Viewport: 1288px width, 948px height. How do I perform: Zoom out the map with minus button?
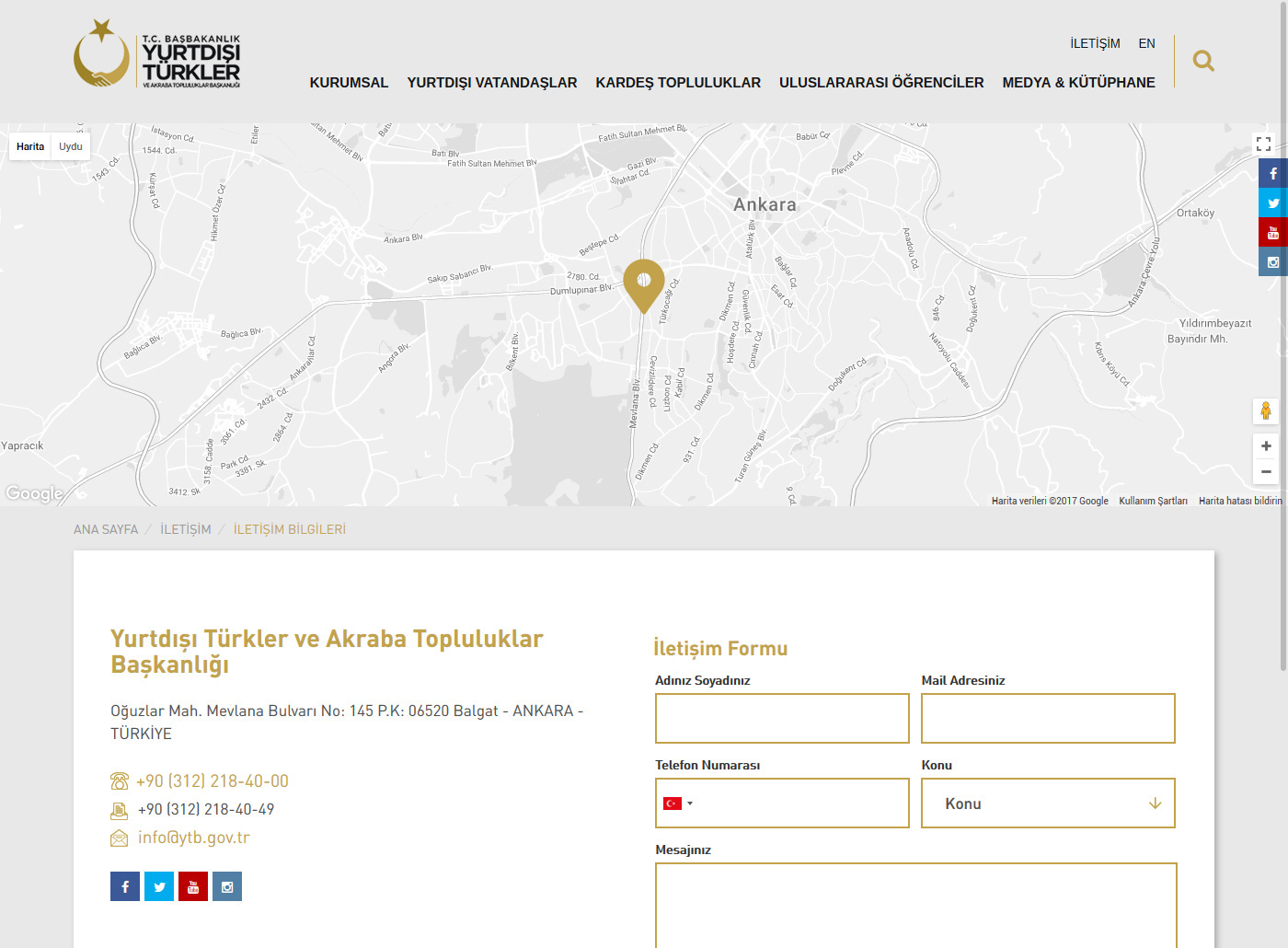pyautogui.click(x=1266, y=471)
